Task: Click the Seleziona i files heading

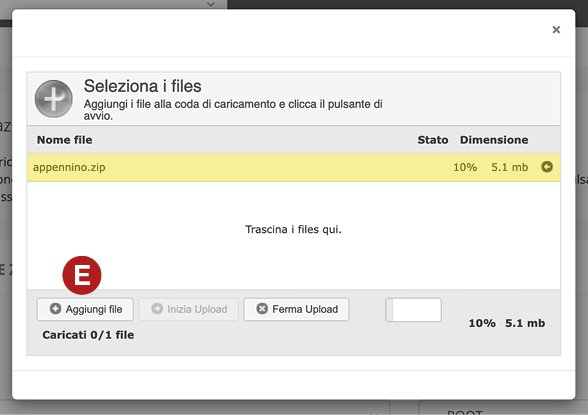Action: [142, 86]
